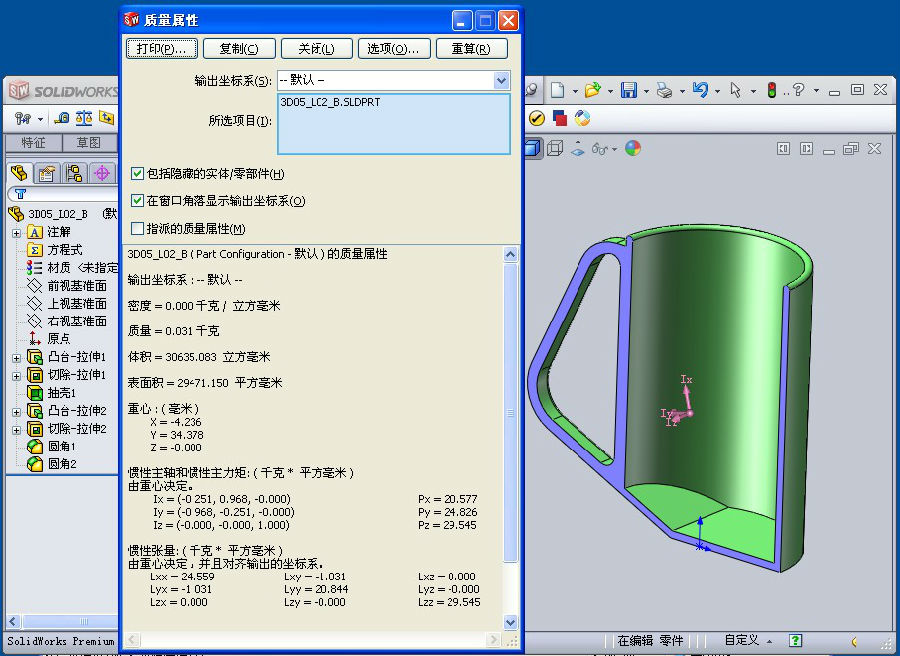The image size is (900, 656).
Task: Open the ConfigurationManager tab icon
Action: coord(74,173)
